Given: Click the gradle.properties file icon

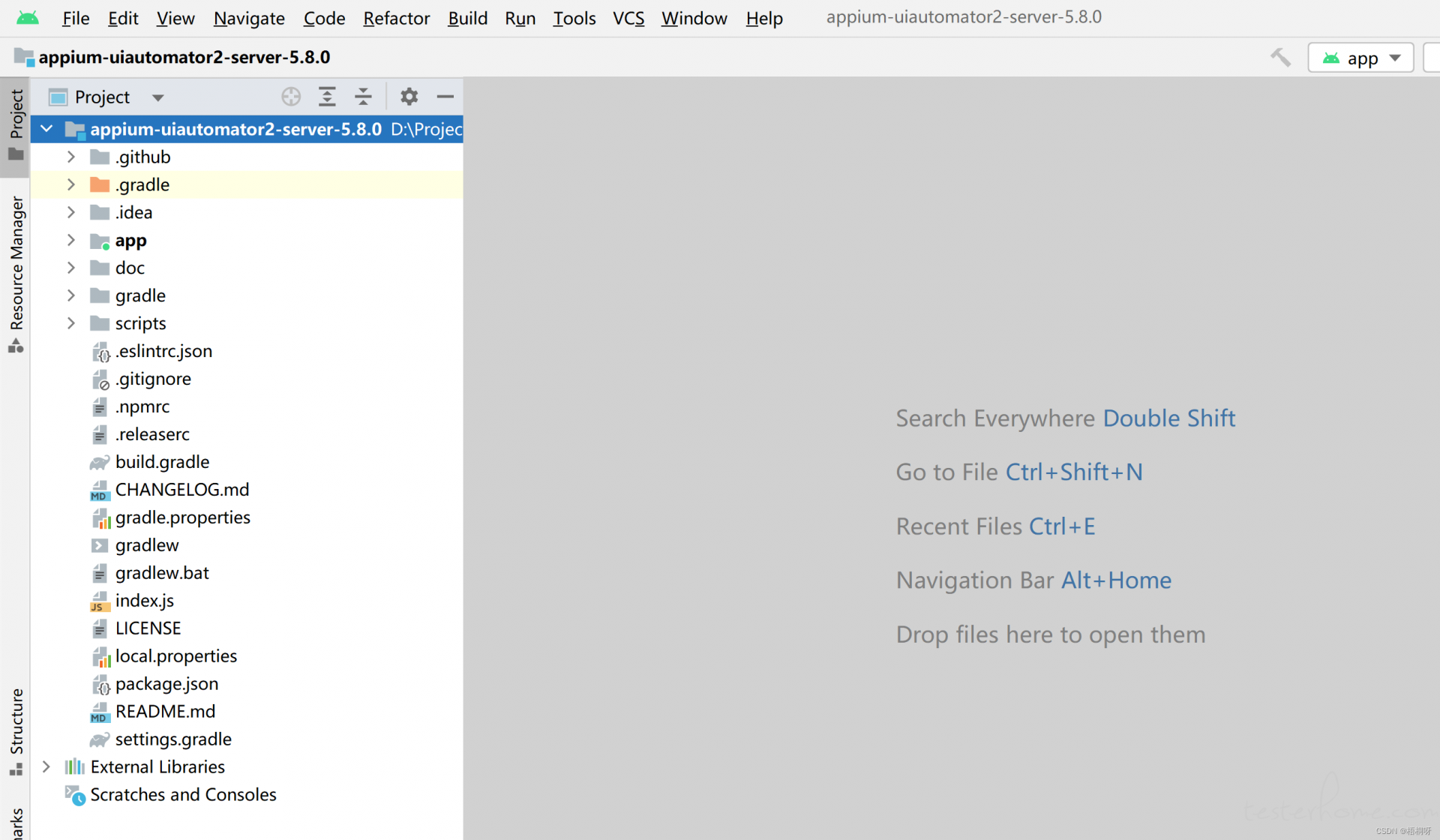Looking at the screenshot, I should coord(100,518).
